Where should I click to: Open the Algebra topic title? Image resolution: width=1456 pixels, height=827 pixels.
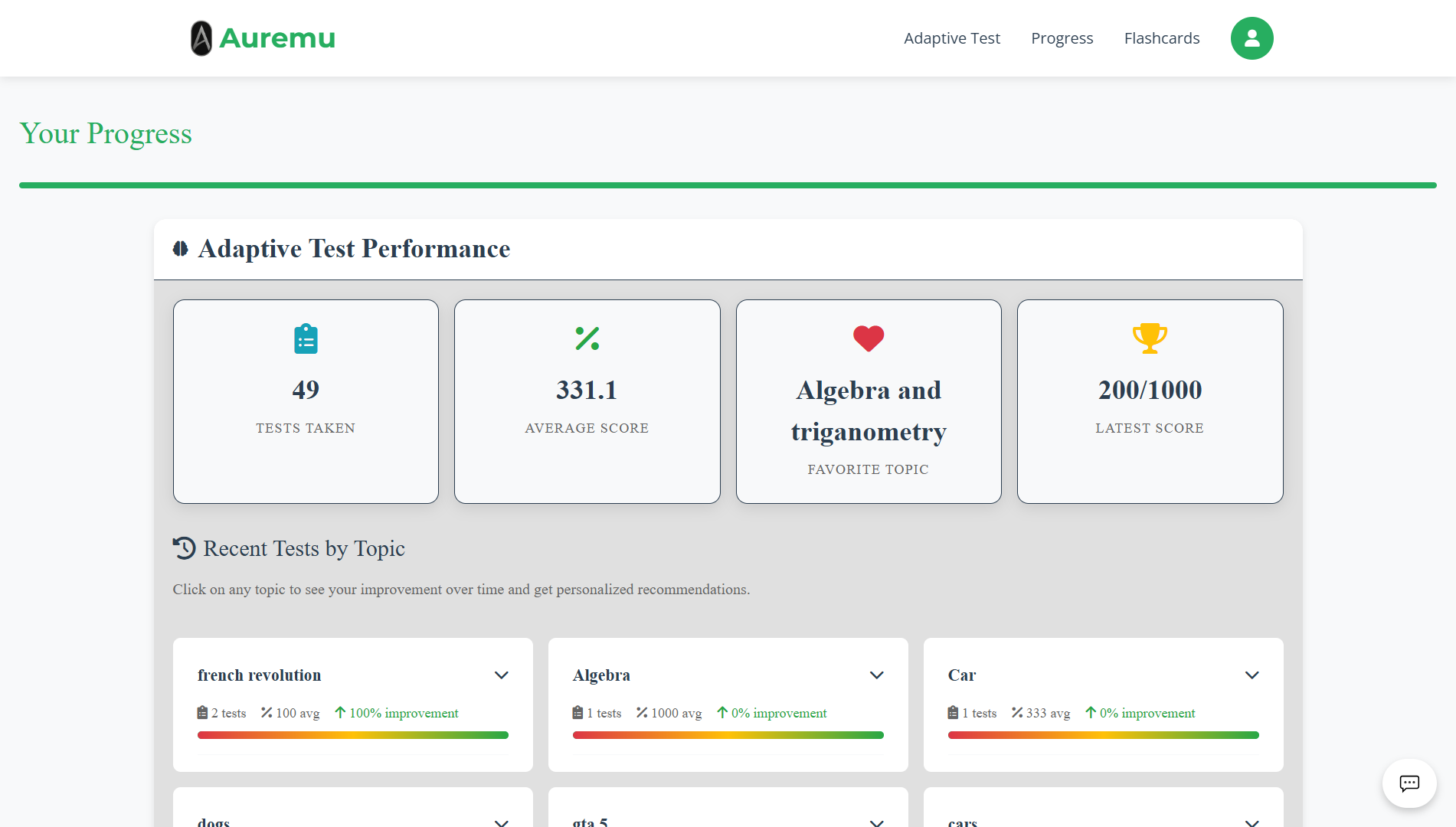click(x=601, y=675)
